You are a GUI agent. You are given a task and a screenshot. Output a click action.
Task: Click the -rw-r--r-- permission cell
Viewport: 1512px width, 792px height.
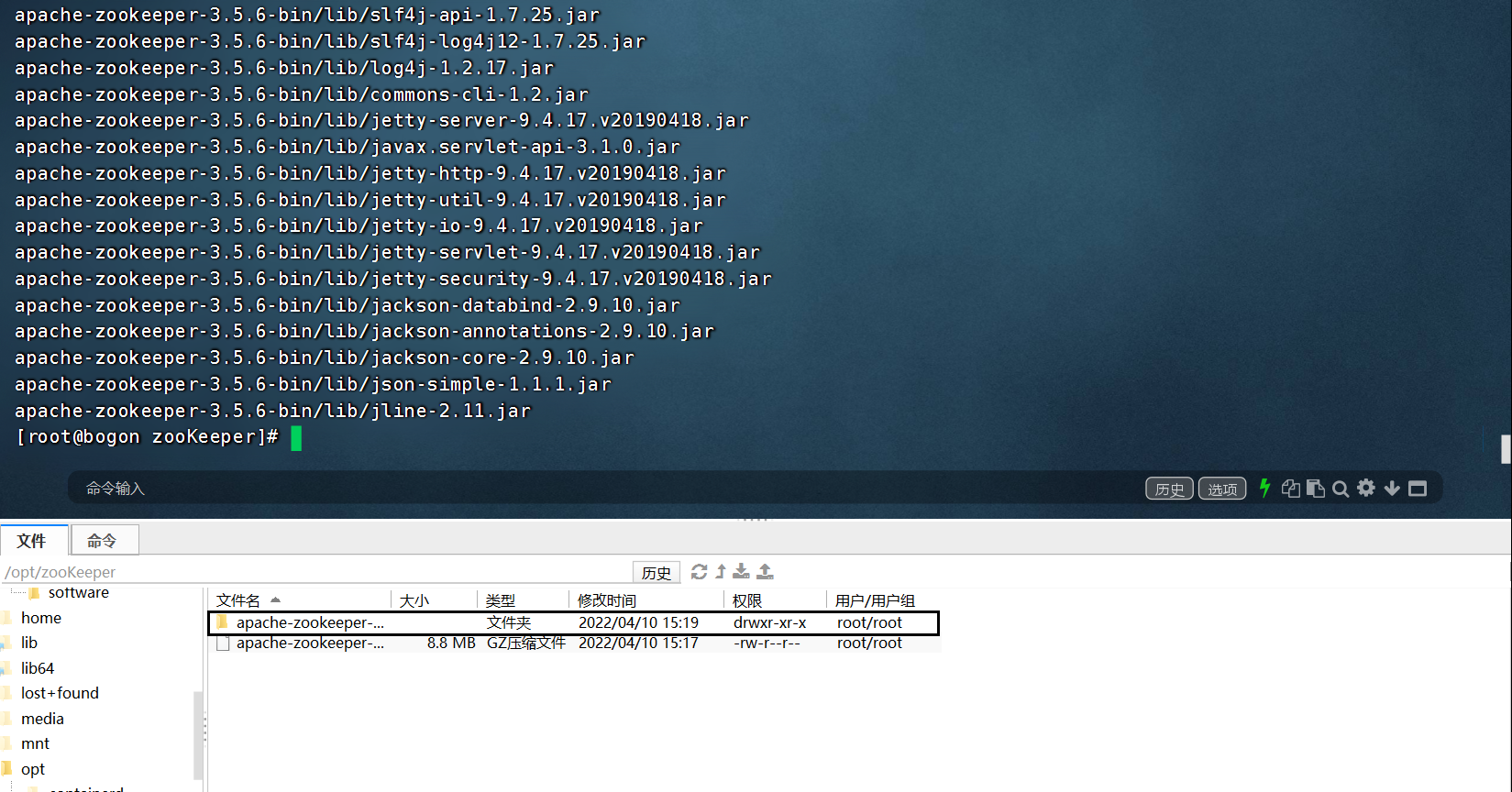pyautogui.click(x=767, y=643)
